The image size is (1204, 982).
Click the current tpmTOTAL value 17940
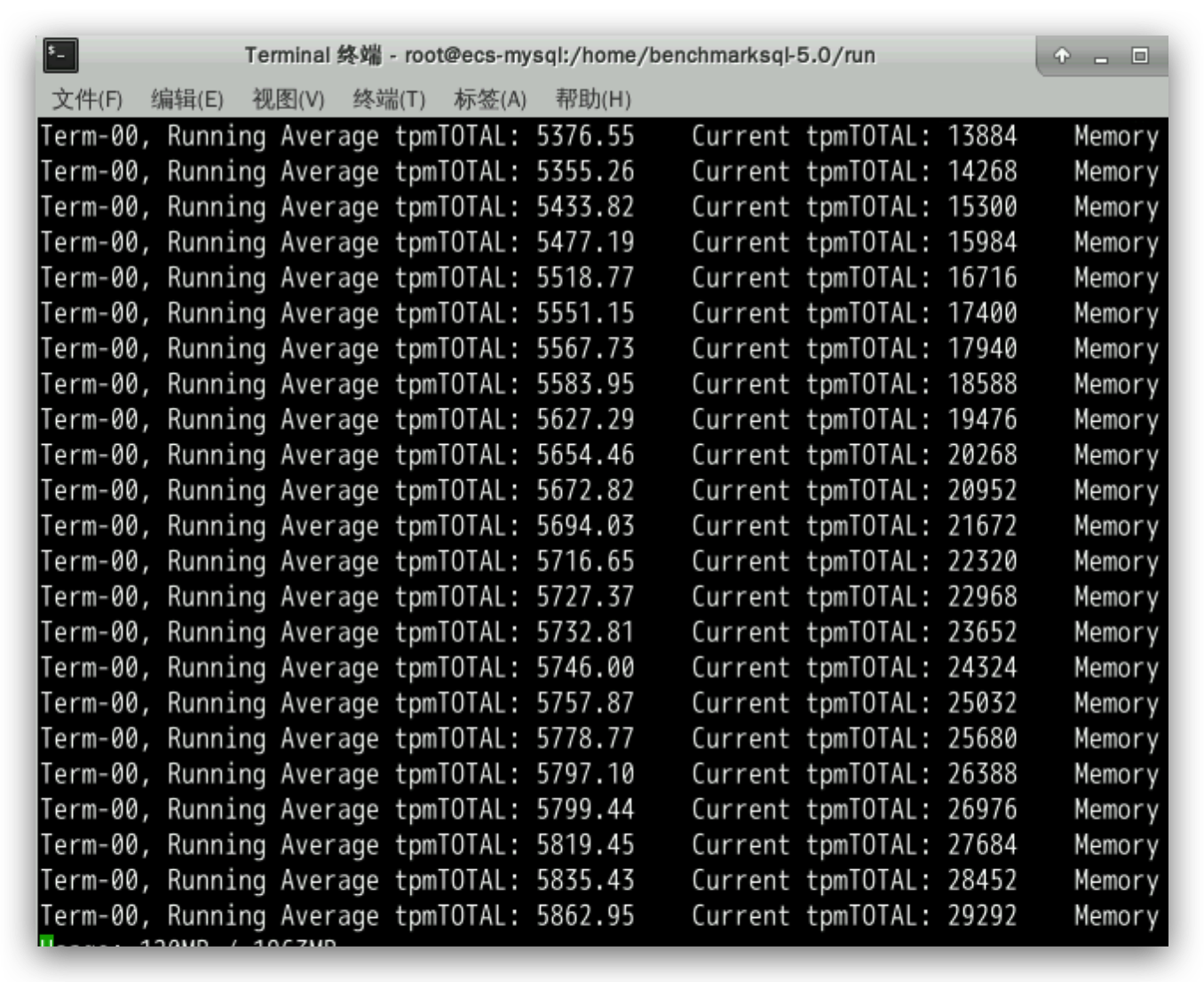point(982,349)
